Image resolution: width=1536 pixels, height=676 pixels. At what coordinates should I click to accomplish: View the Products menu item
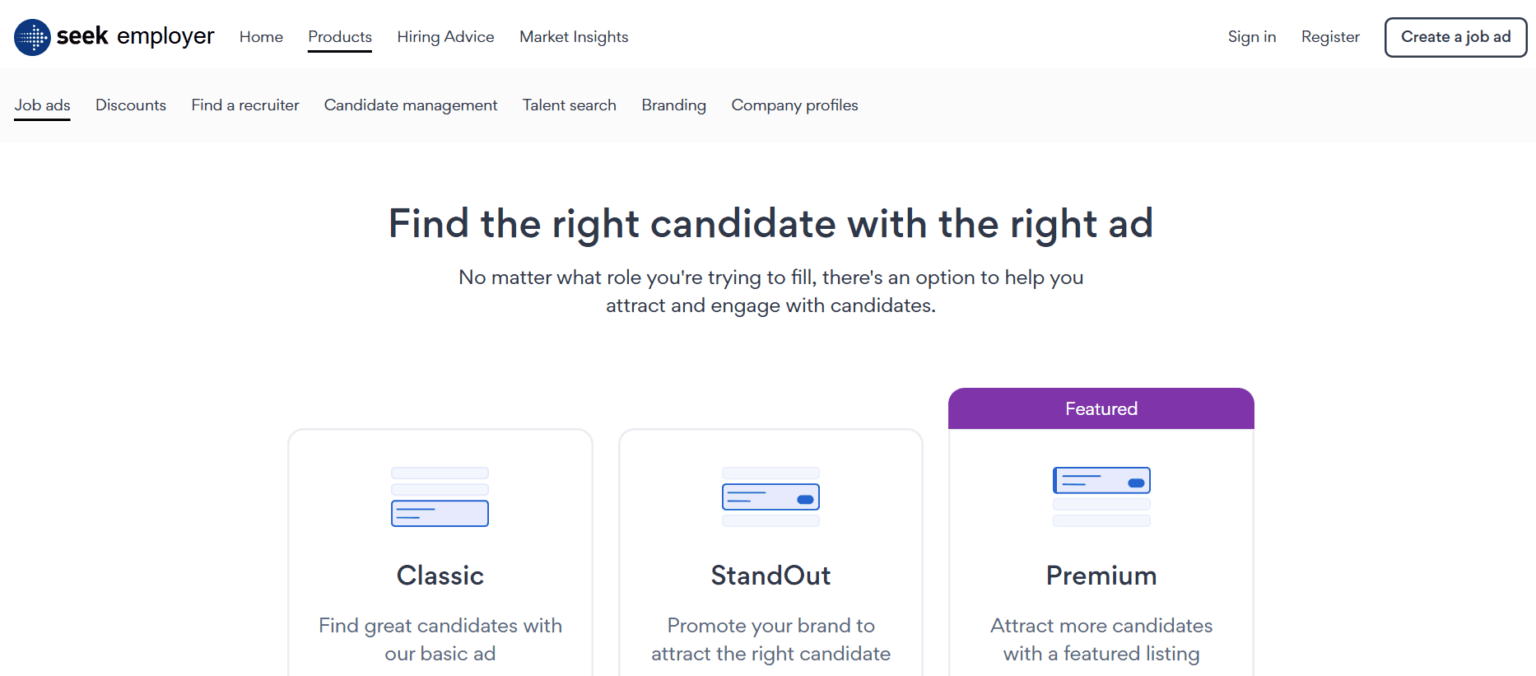click(x=340, y=36)
